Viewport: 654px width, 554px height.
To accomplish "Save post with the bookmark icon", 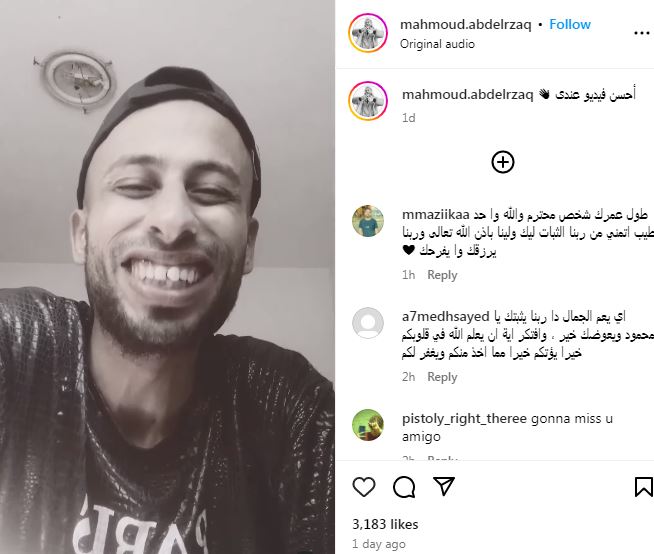I will 644,487.
